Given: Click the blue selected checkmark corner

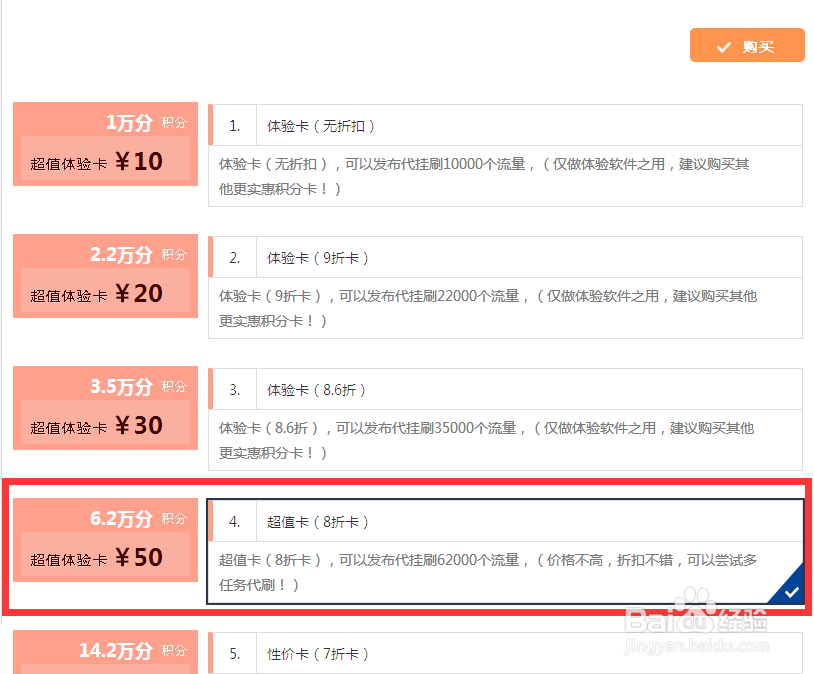Looking at the screenshot, I should (x=790, y=590).
